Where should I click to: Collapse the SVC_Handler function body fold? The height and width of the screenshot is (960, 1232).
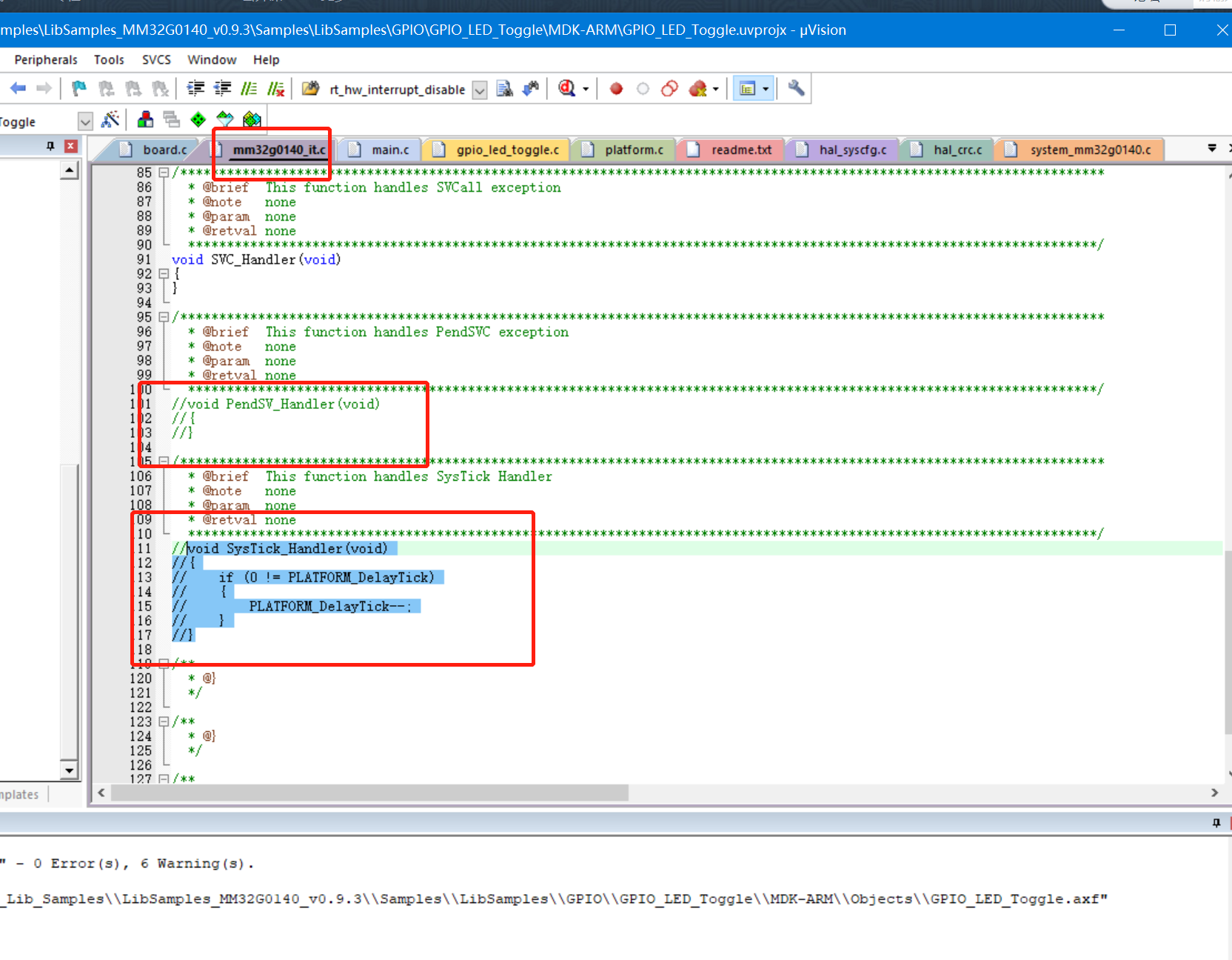tap(164, 273)
